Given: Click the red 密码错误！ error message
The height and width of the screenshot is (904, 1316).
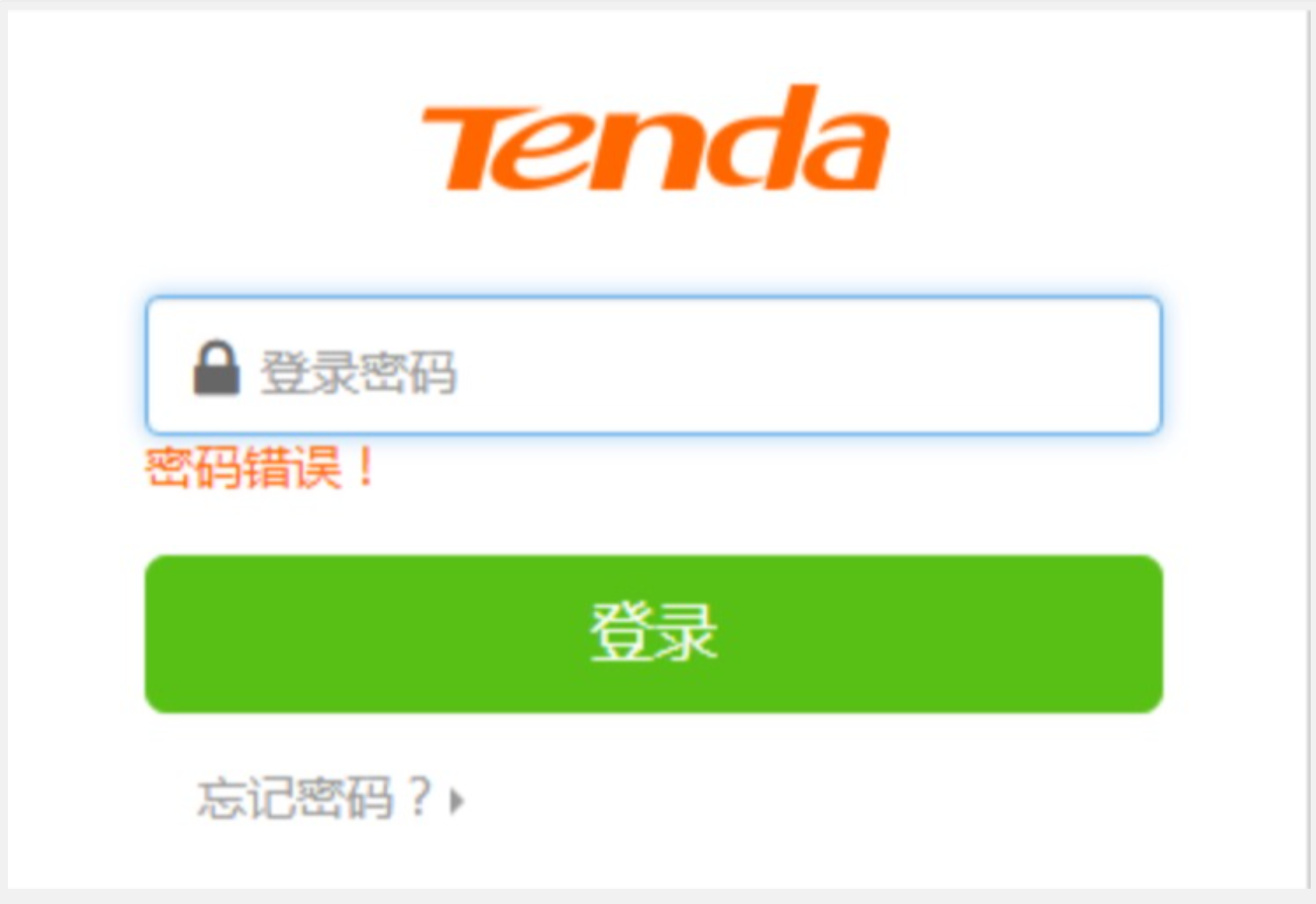Looking at the screenshot, I should pyautogui.click(x=261, y=467).
